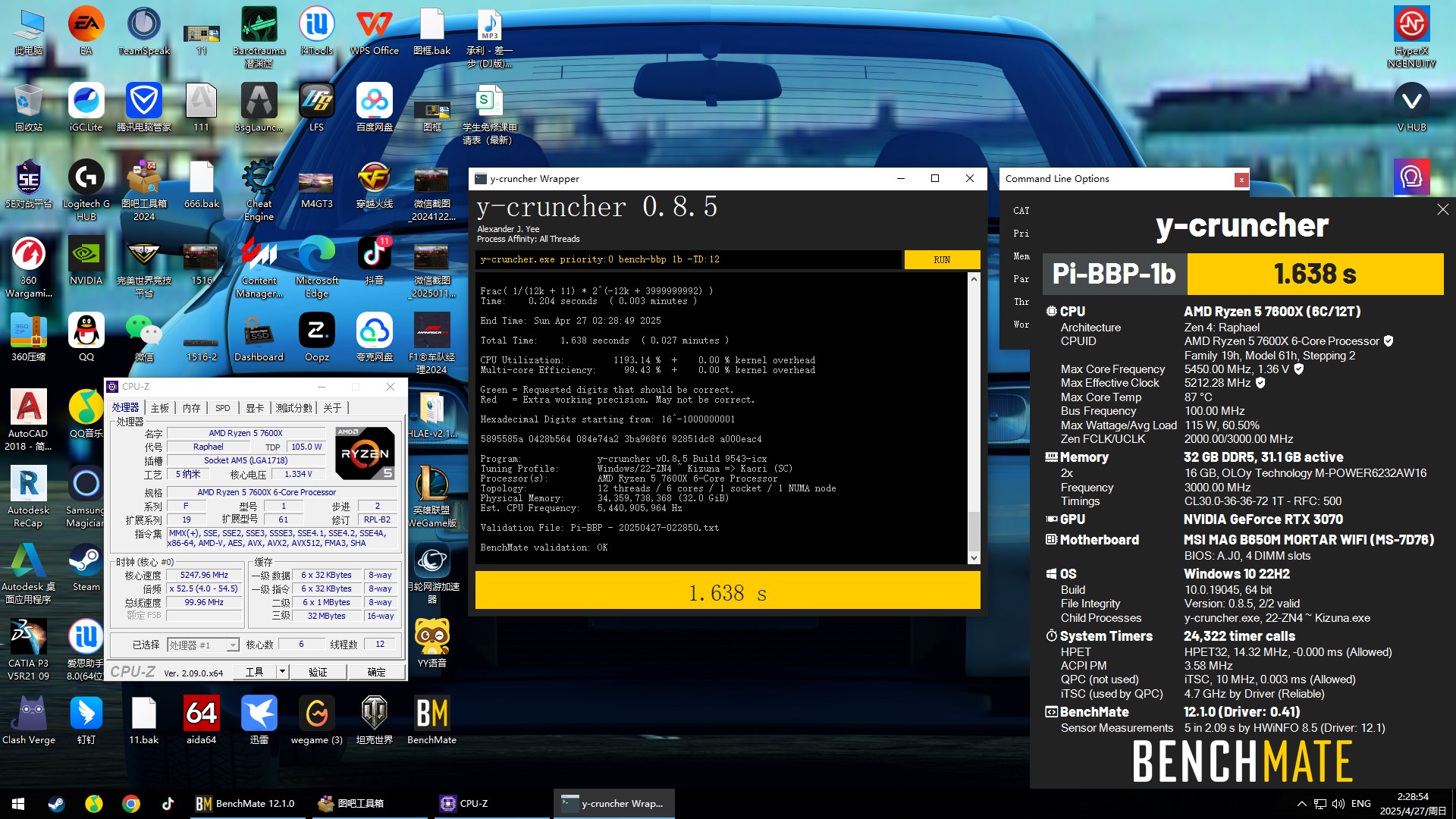Launch the QQ desktop shortcut
The width and height of the screenshot is (1456, 819).
tap(86, 337)
